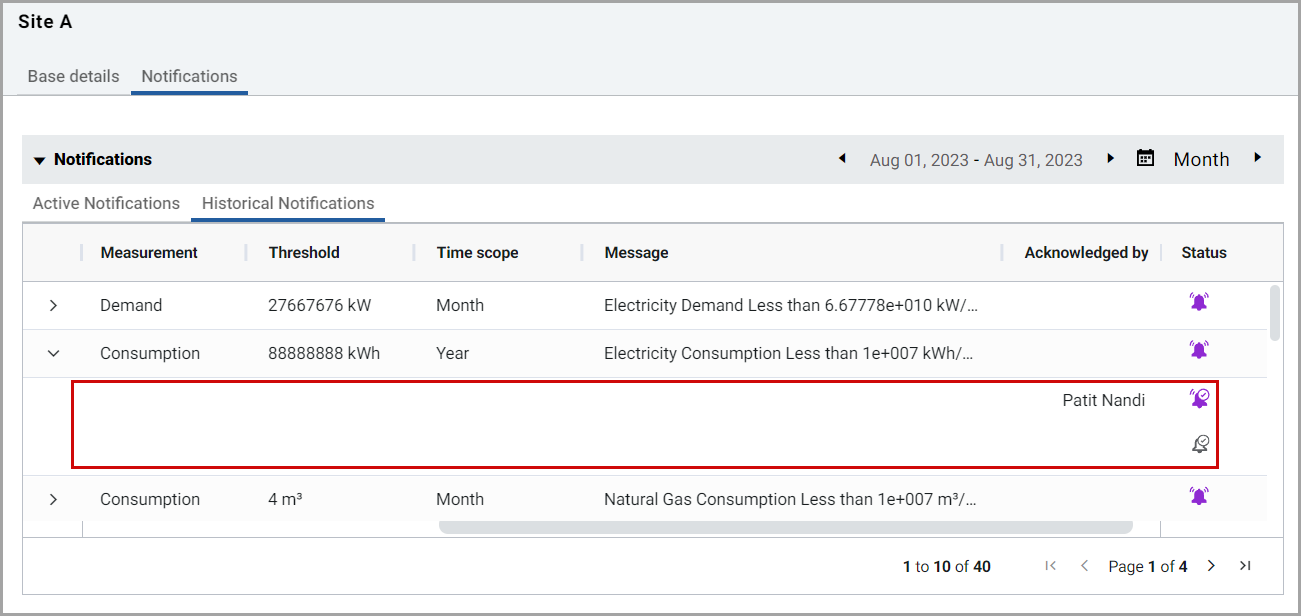
Task: Expand the Natural Gas Consumption row
Action: point(54,499)
